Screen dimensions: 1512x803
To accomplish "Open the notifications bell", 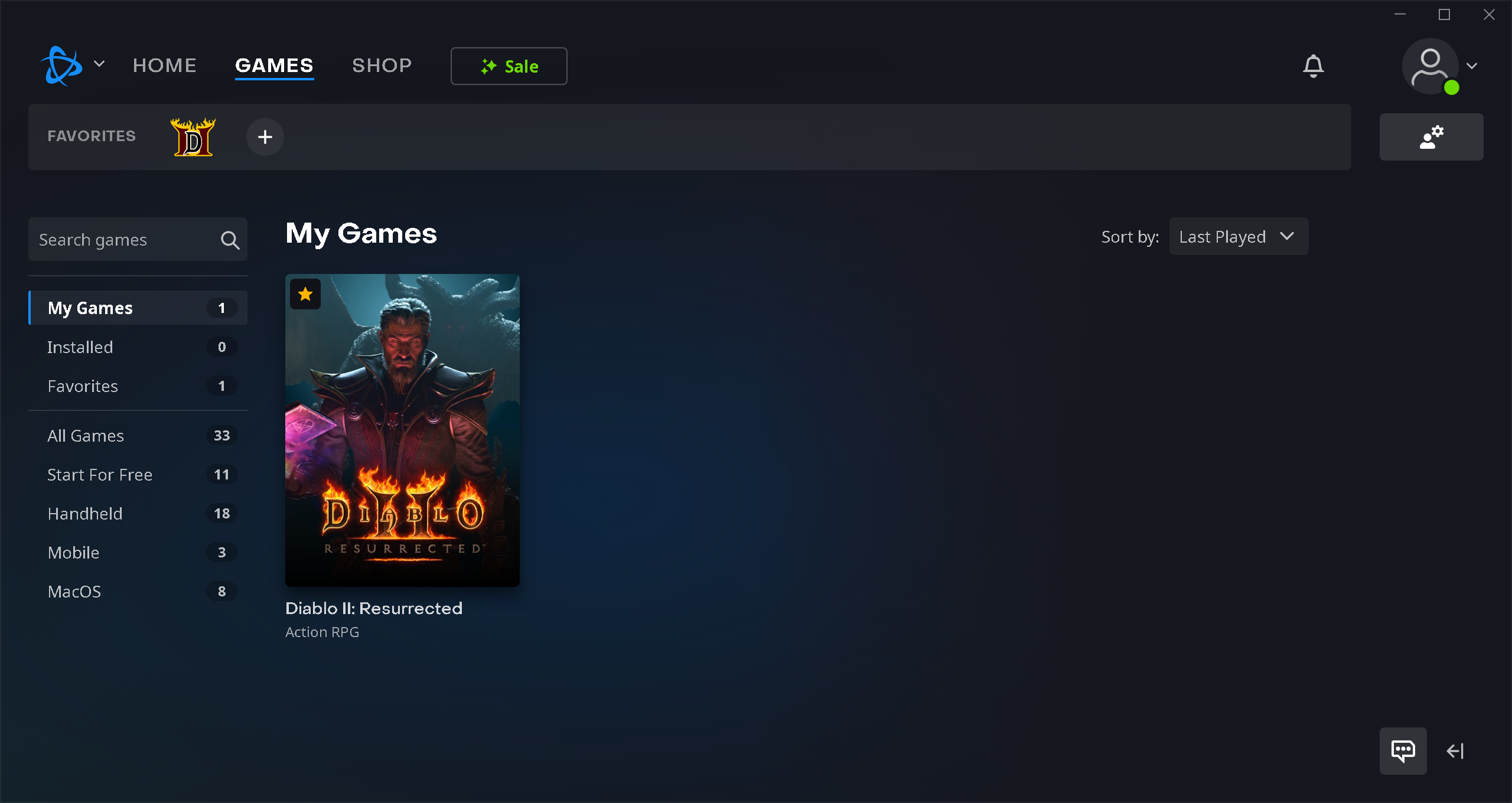I will tap(1313, 66).
